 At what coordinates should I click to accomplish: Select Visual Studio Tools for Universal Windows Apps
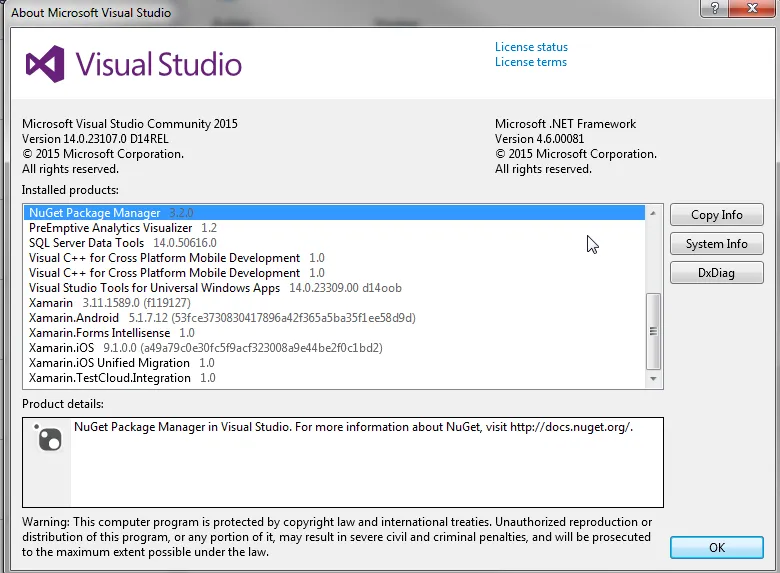click(x=334, y=288)
